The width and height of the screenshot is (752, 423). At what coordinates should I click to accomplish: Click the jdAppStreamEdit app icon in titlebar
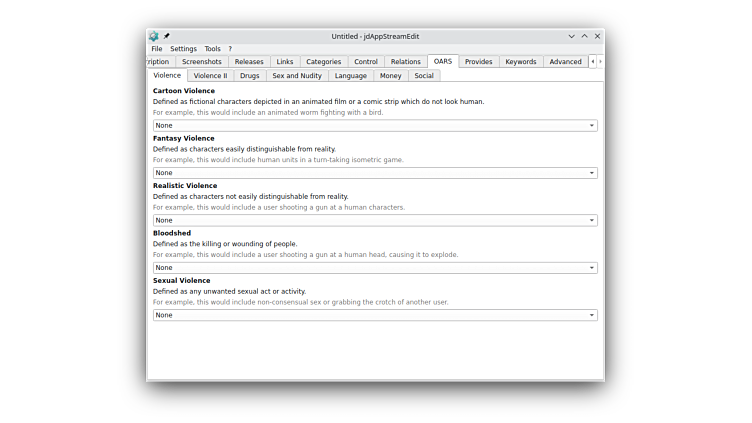point(153,36)
